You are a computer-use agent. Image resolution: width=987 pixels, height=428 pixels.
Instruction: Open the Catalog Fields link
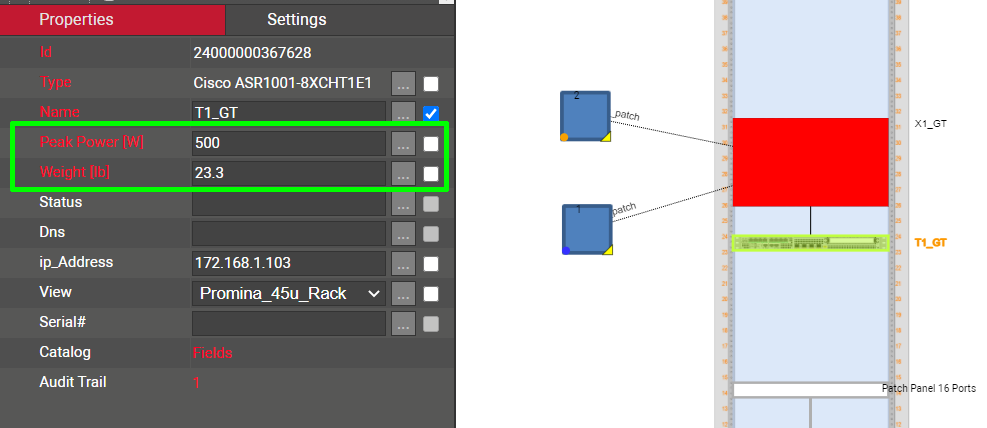coord(212,352)
